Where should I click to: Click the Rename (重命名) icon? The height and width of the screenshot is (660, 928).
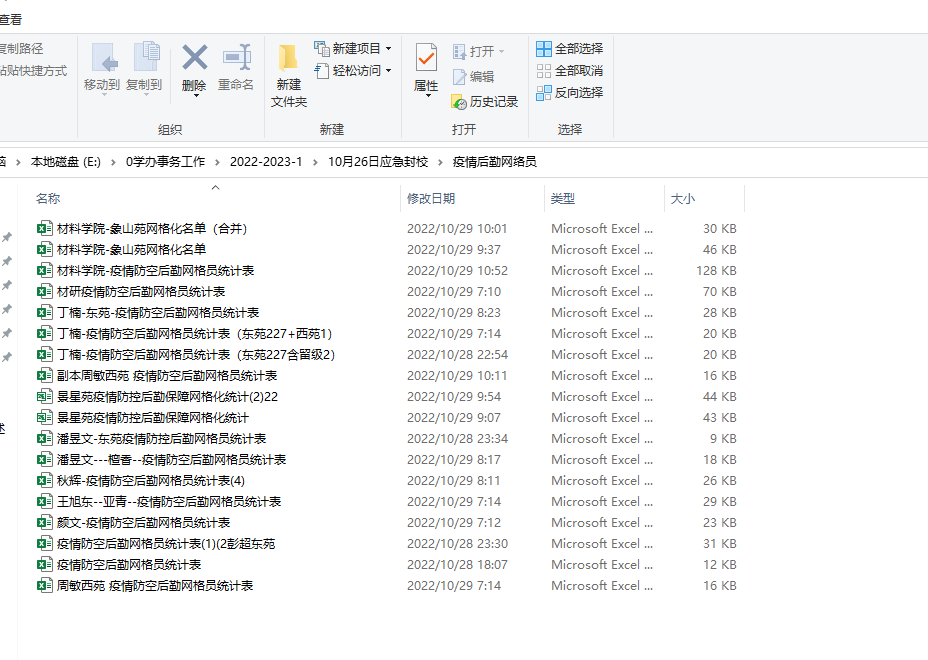[236, 59]
